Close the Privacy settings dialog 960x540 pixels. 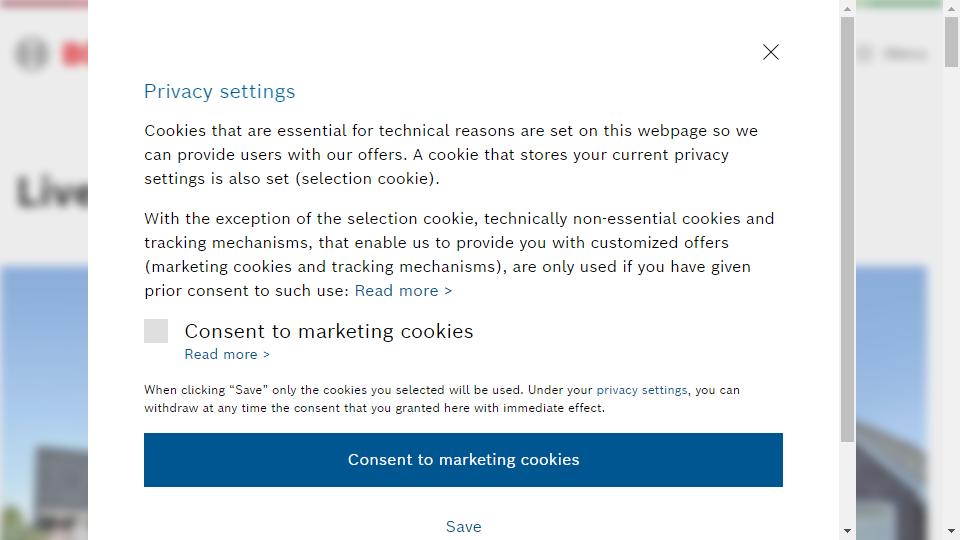[770, 52]
